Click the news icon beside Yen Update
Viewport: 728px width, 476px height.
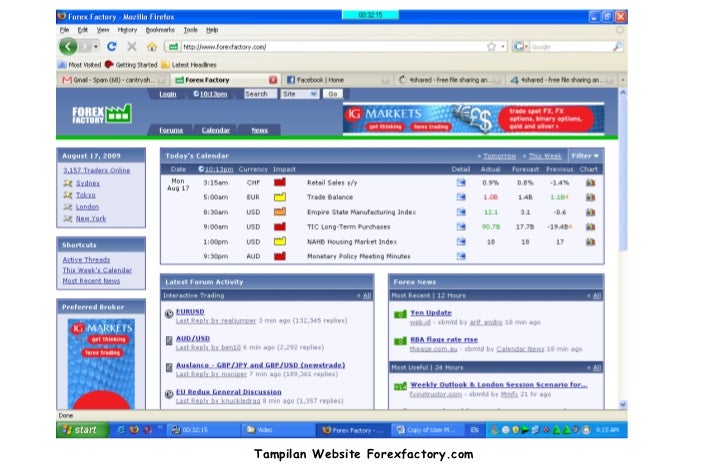pos(400,314)
